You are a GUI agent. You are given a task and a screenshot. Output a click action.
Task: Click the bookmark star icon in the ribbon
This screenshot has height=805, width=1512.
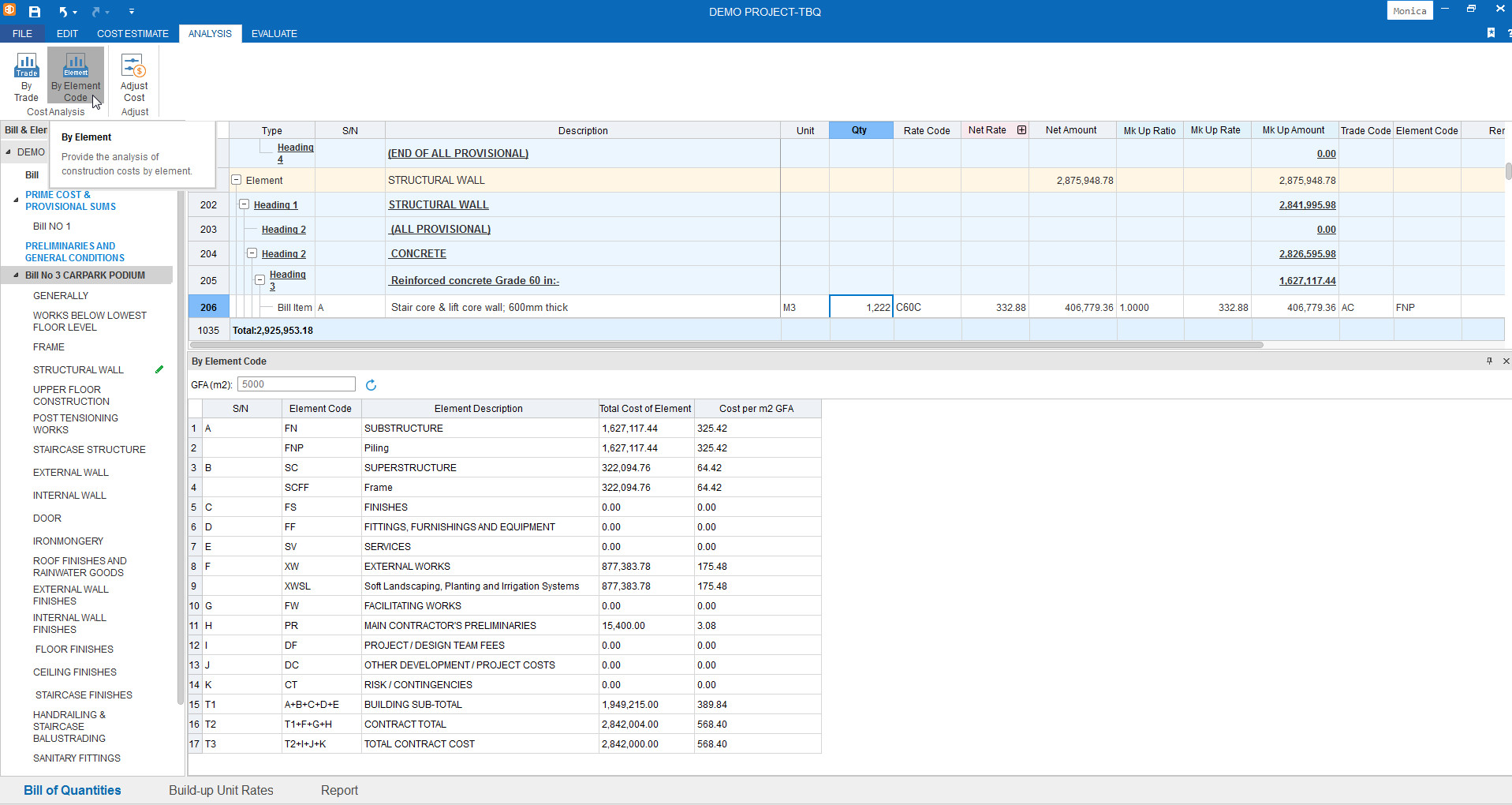coord(1491,33)
